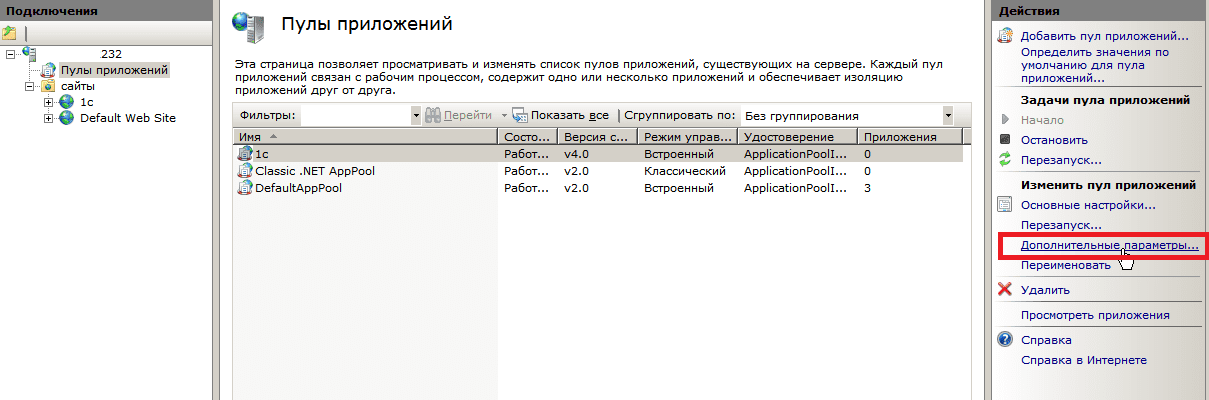
Task: Click the сайты folder icon in the tree
Action: point(48,87)
